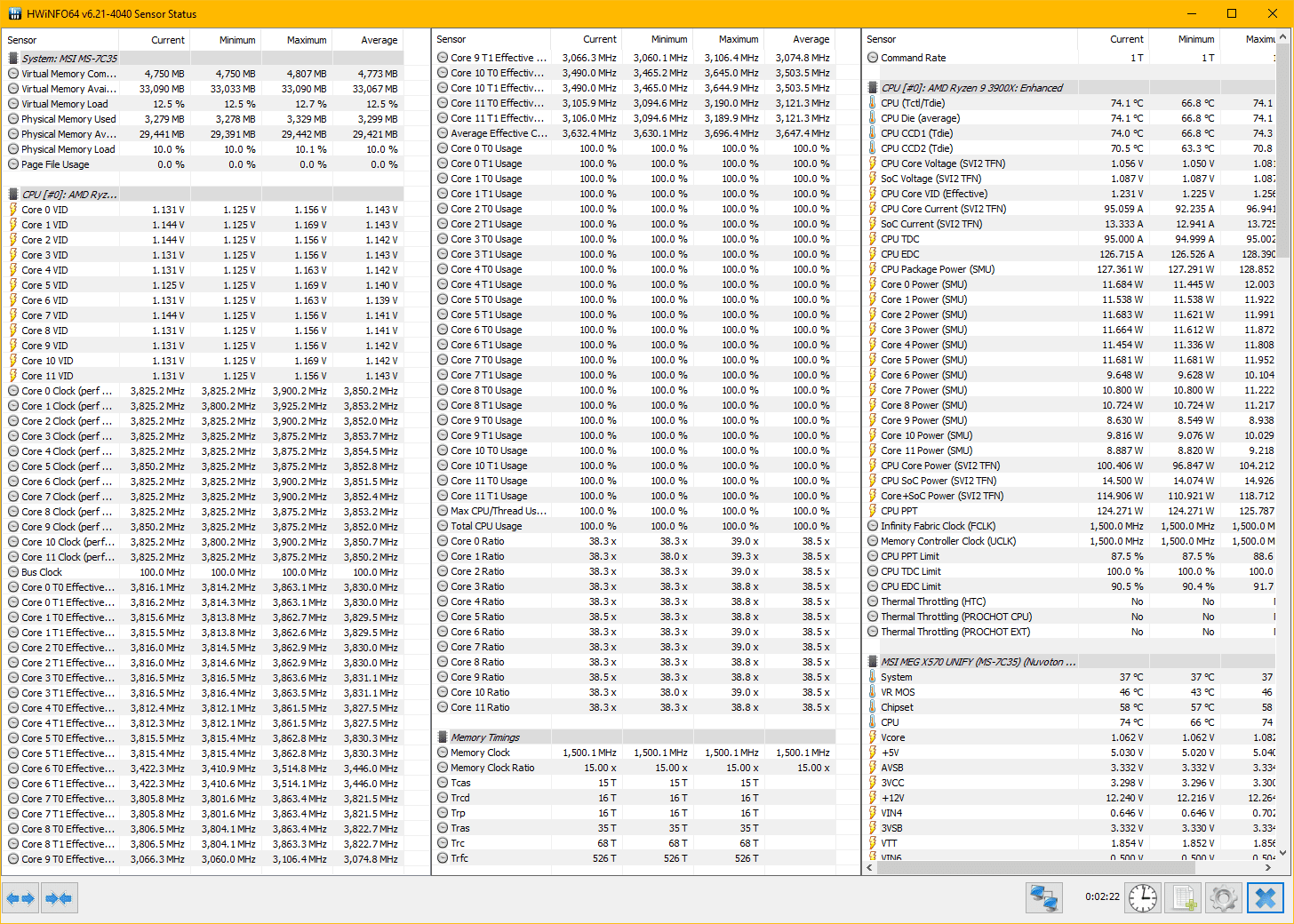Select the Core 11 VID row
The width and height of the screenshot is (1294, 924).
(x=204, y=376)
